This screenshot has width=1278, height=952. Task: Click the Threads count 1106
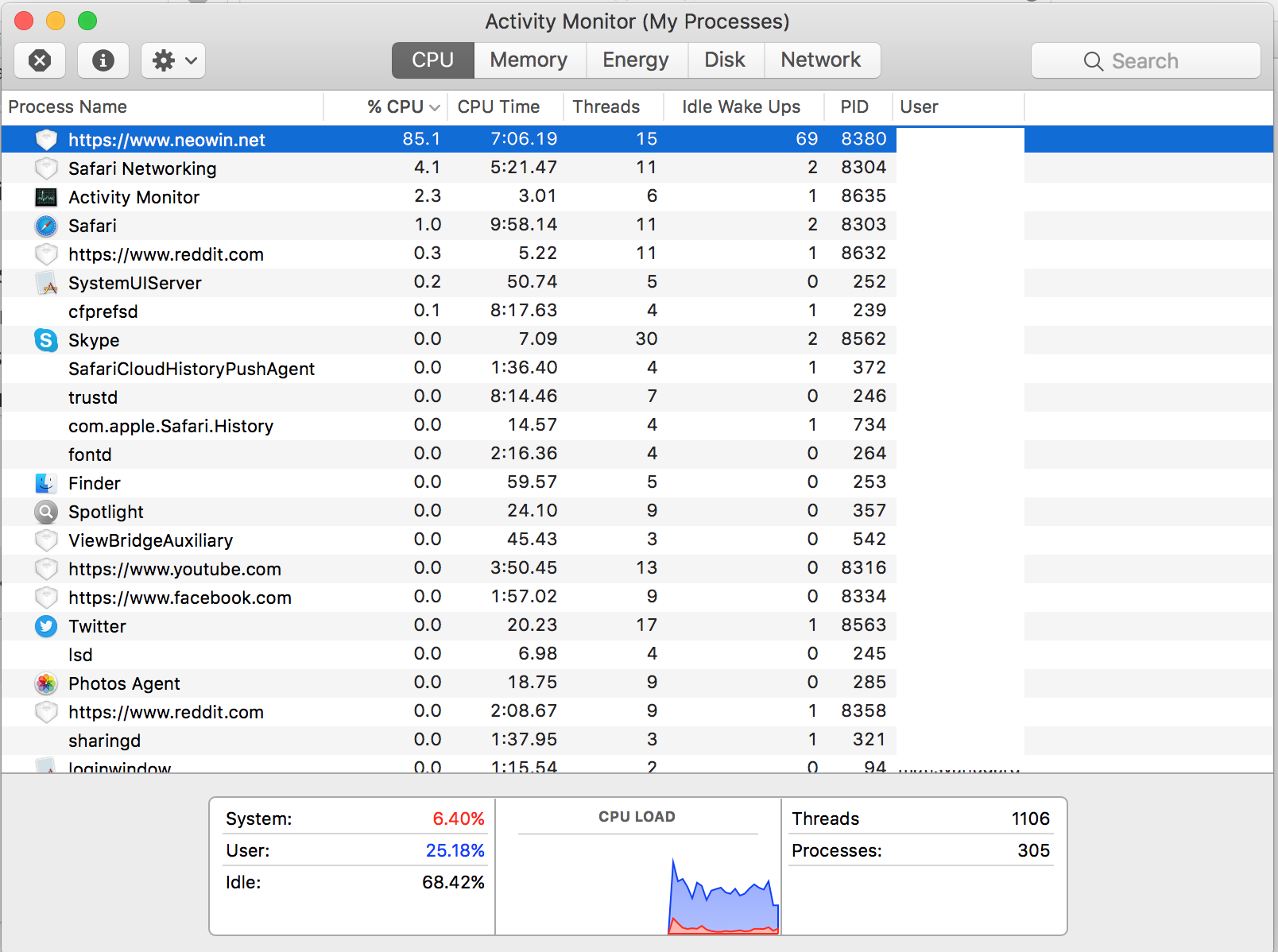(x=1031, y=818)
